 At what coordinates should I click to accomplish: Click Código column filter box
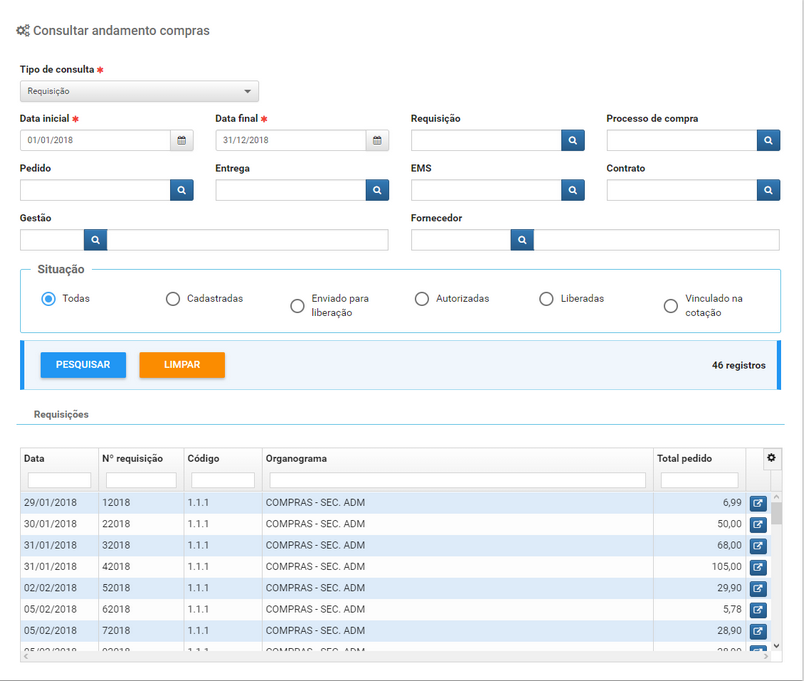[223, 480]
